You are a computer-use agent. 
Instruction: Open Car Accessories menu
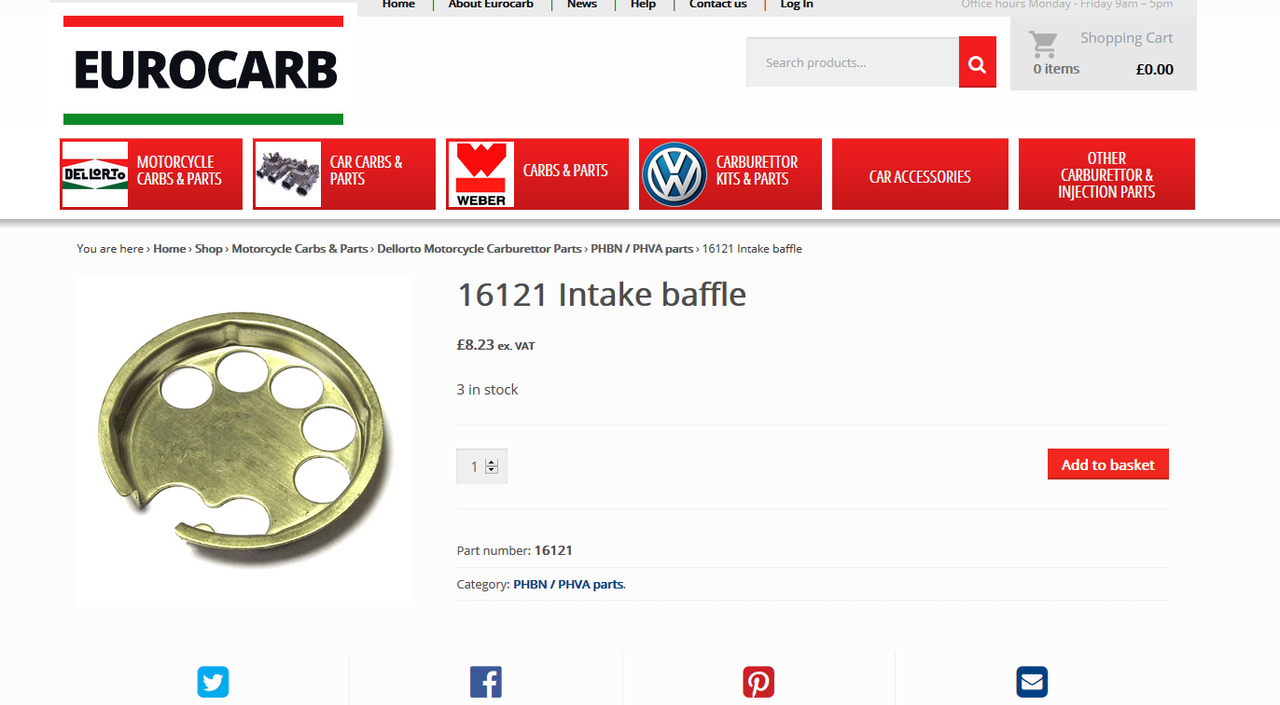click(920, 174)
